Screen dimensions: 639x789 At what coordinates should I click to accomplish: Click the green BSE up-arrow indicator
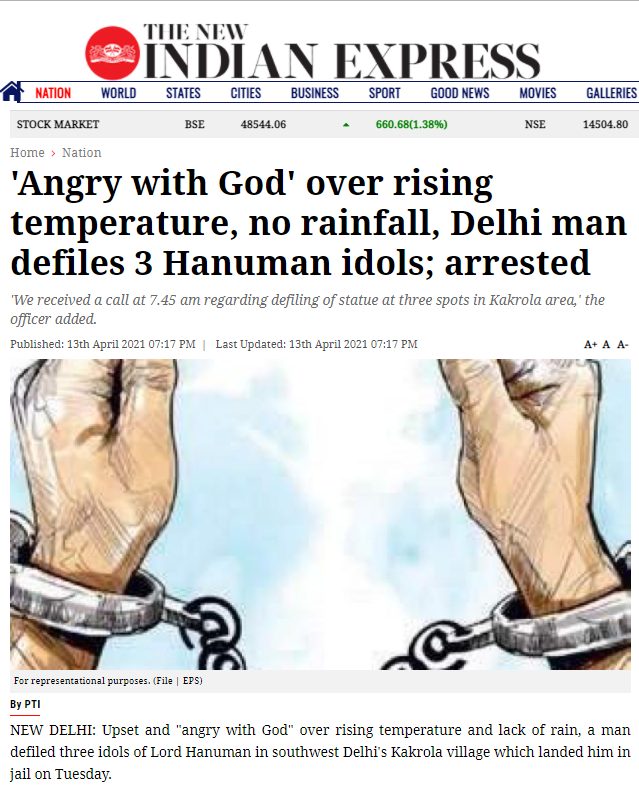tap(346, 125)
